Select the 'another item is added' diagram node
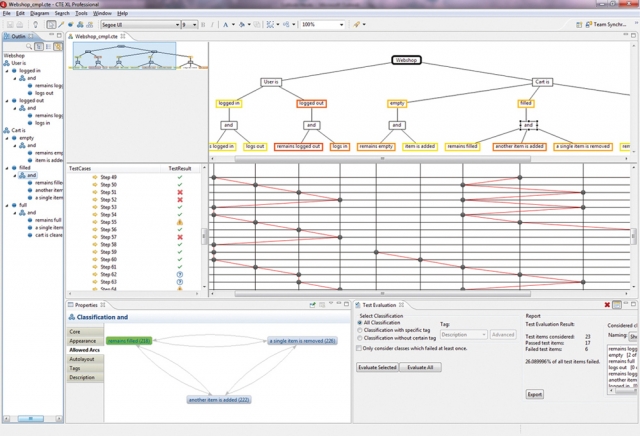 (x=519, y=146)
